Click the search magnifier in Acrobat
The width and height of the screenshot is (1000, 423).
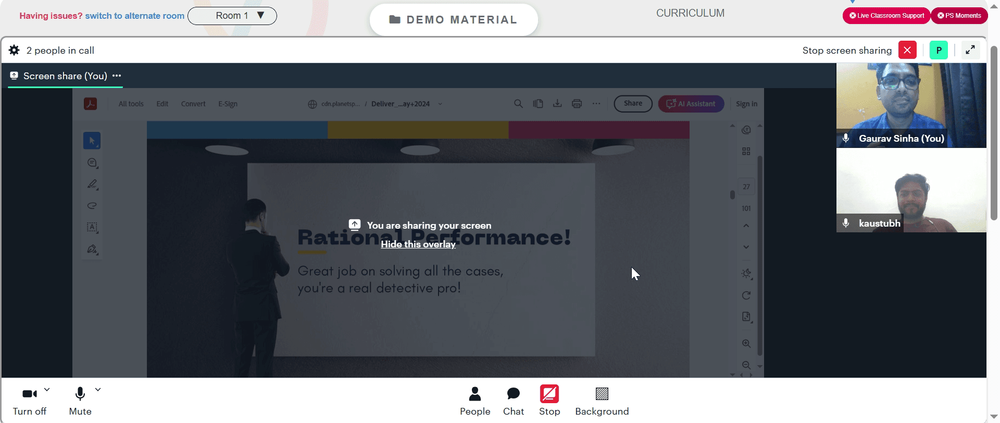(x=518, y=104)
